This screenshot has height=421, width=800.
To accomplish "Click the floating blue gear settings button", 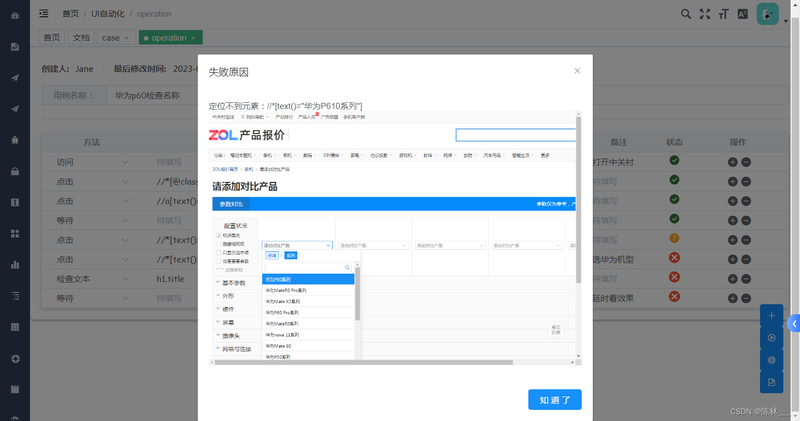I will coord(771,360).
